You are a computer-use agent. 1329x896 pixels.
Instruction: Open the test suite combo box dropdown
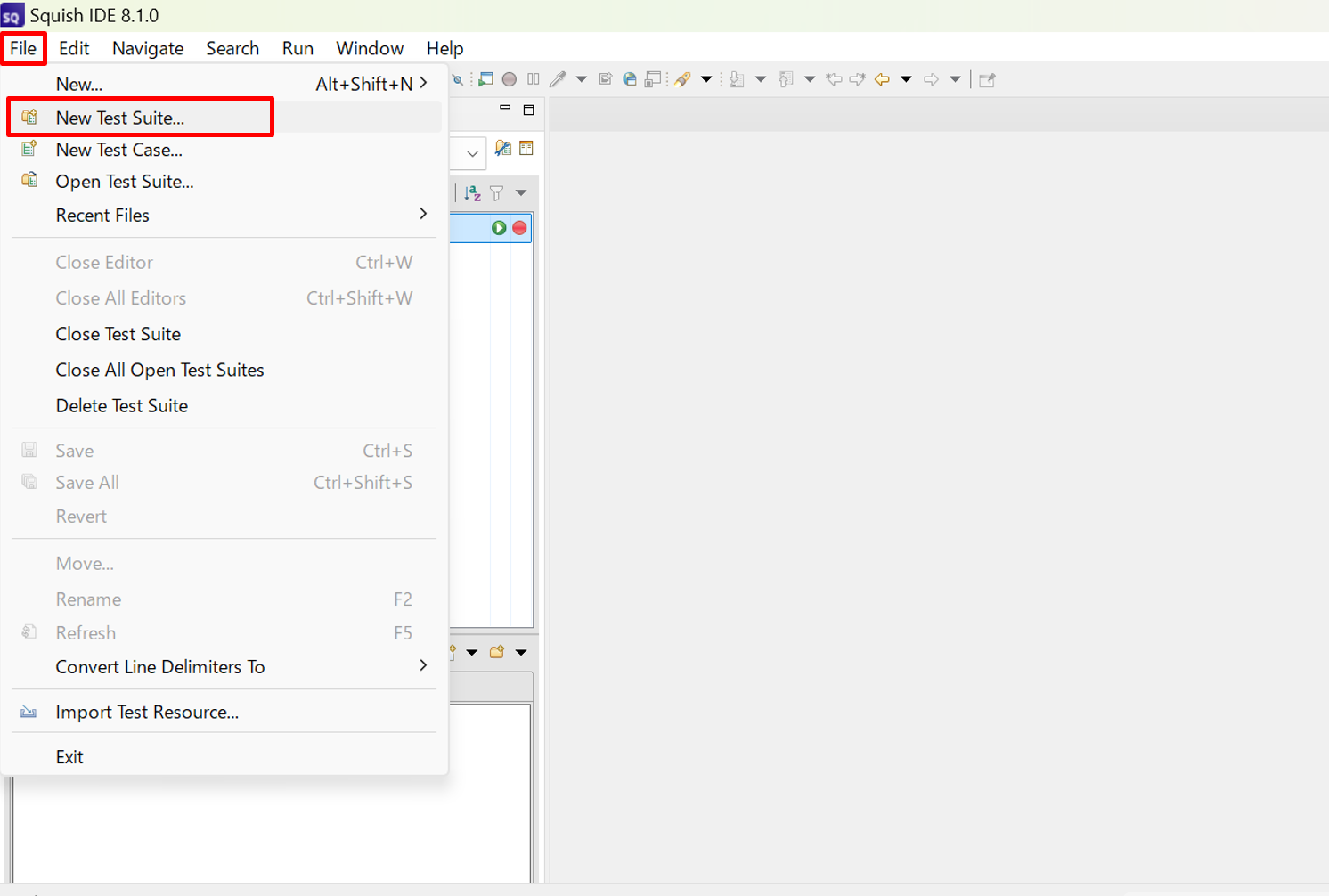click(472, 153)
